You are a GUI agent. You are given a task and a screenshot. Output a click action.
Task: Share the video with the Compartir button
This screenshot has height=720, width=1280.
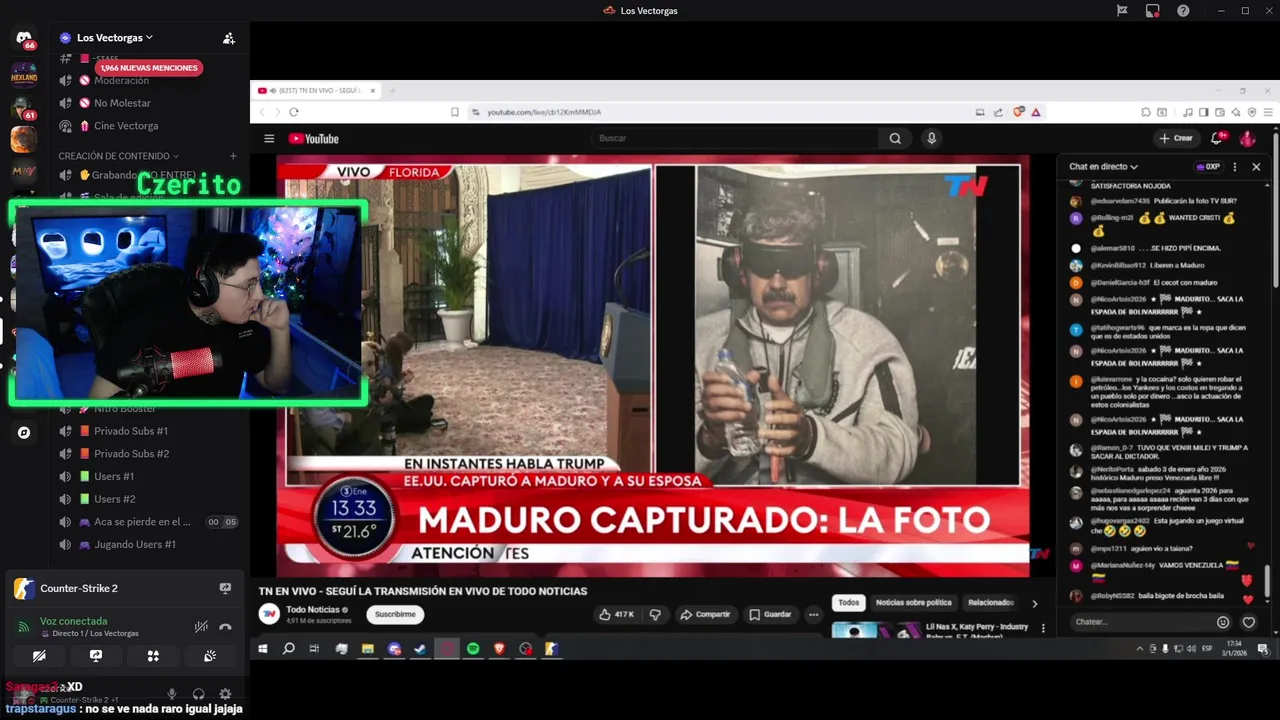pyautogui.click(x=705, y=614)
